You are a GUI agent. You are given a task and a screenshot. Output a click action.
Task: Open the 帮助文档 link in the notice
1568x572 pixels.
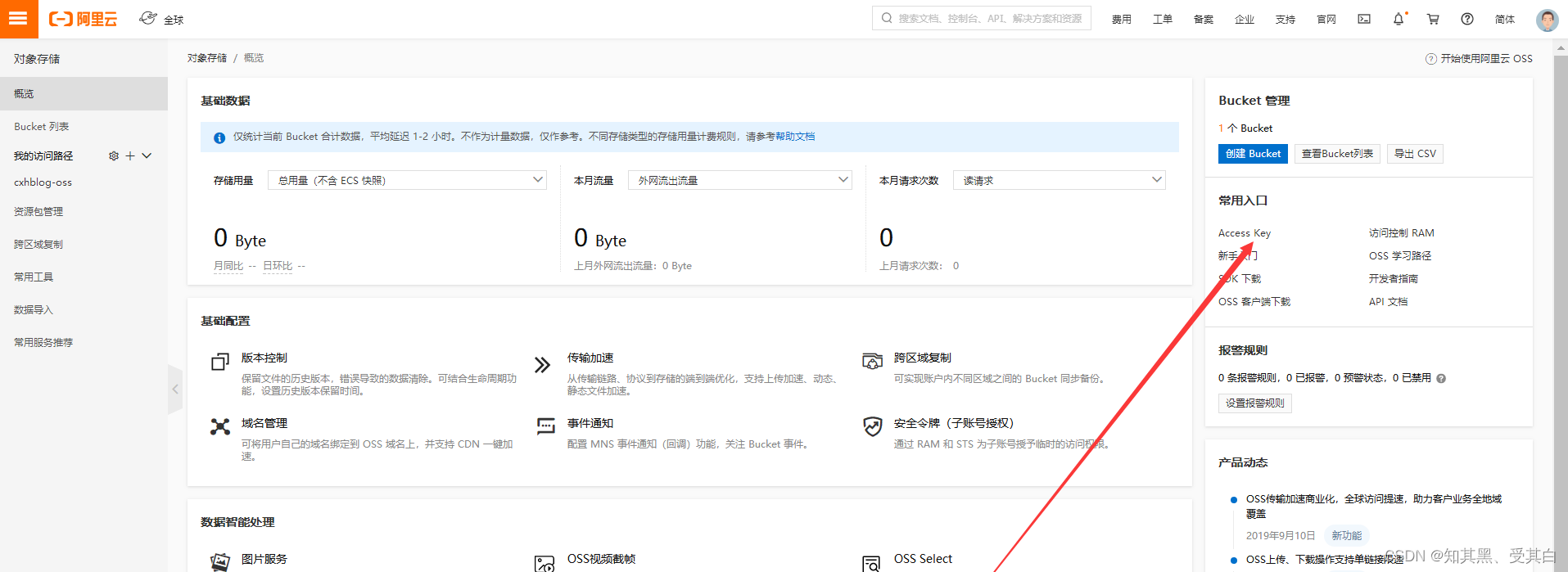pos(795,137)
